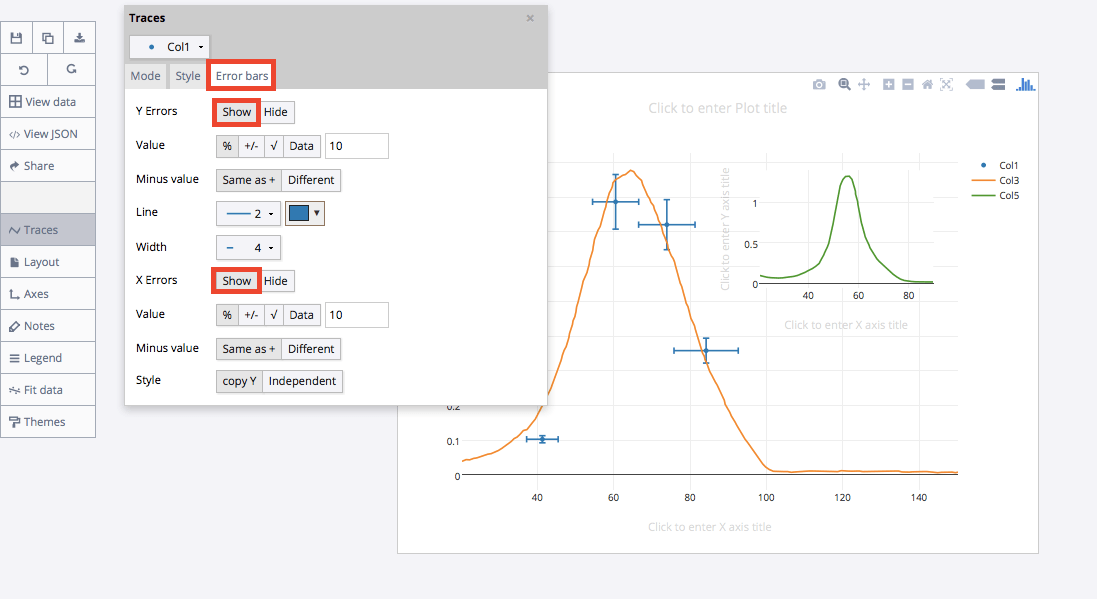The image size is (1097, 599).
Task: Hide X Errors
Action: click(x=276, y=281)
